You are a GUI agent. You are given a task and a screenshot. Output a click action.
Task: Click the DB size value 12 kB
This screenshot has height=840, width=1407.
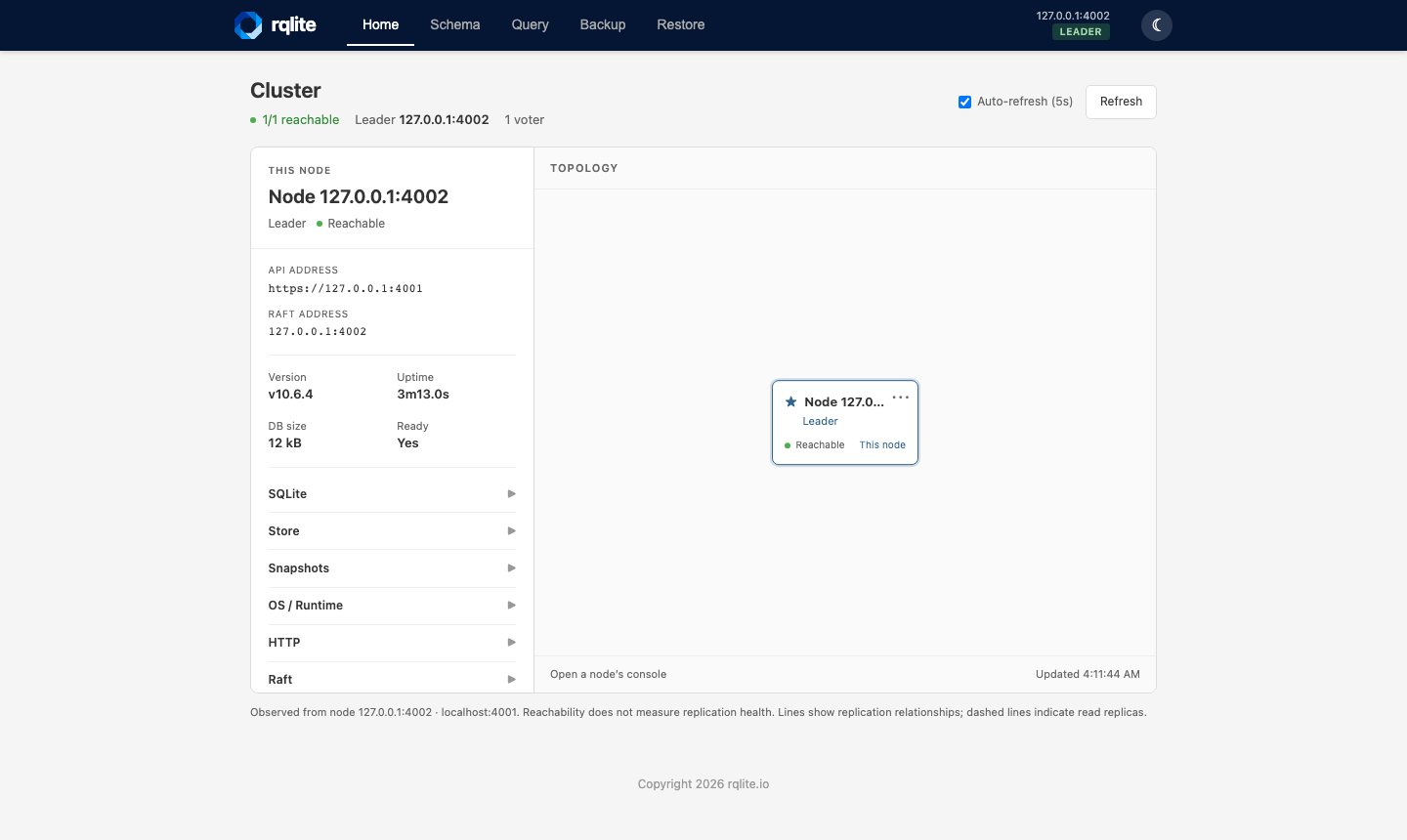click(x=285, y=443)
